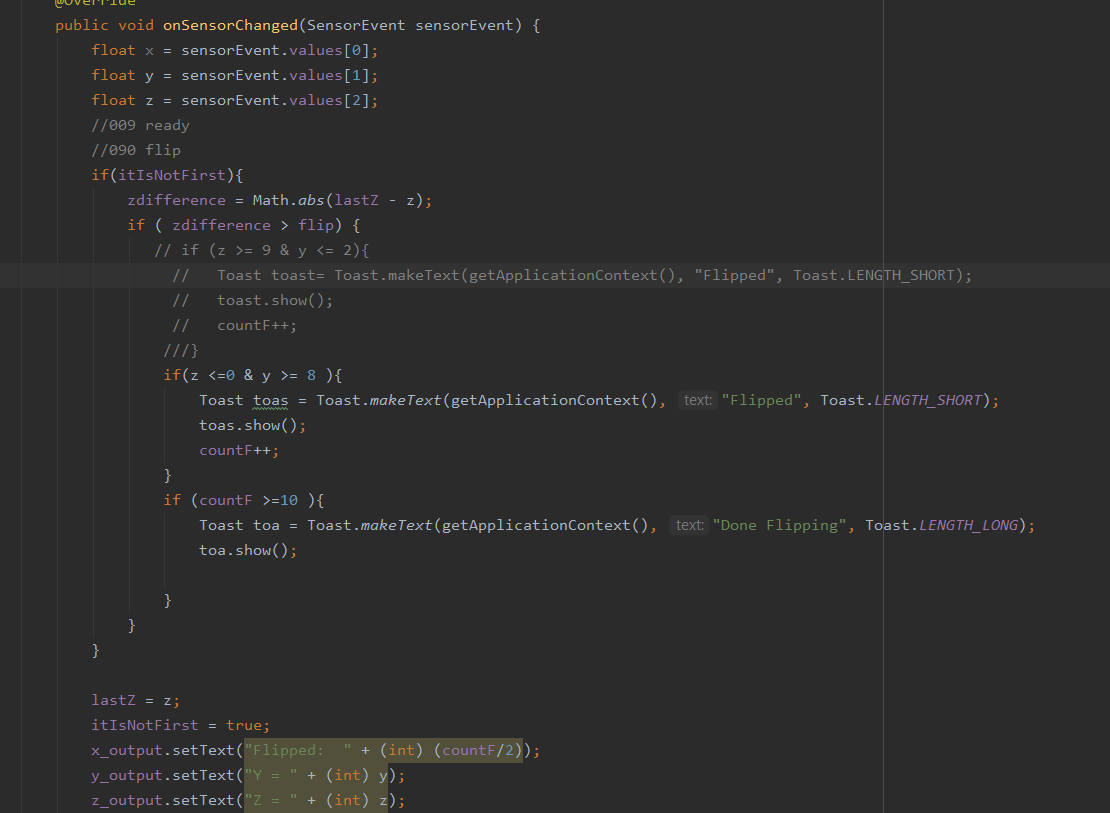Screen dimensions: 1110x813
Task: Place cursor on line "float x = sensorEvent.values[0];"
Action: tap(234, 50)
